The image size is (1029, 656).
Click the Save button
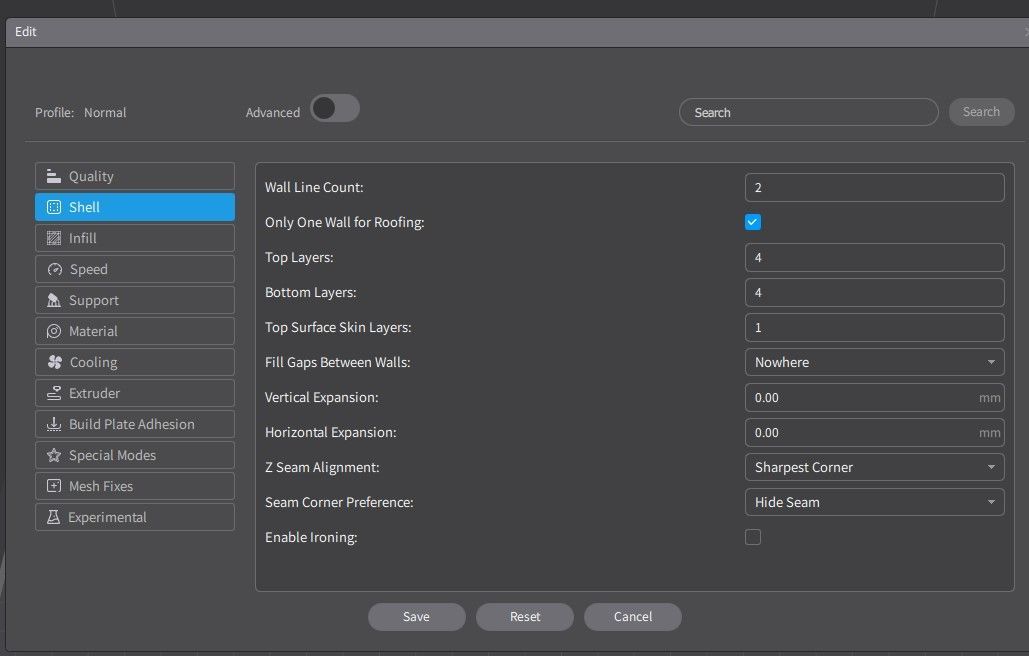tap(417, 617)
